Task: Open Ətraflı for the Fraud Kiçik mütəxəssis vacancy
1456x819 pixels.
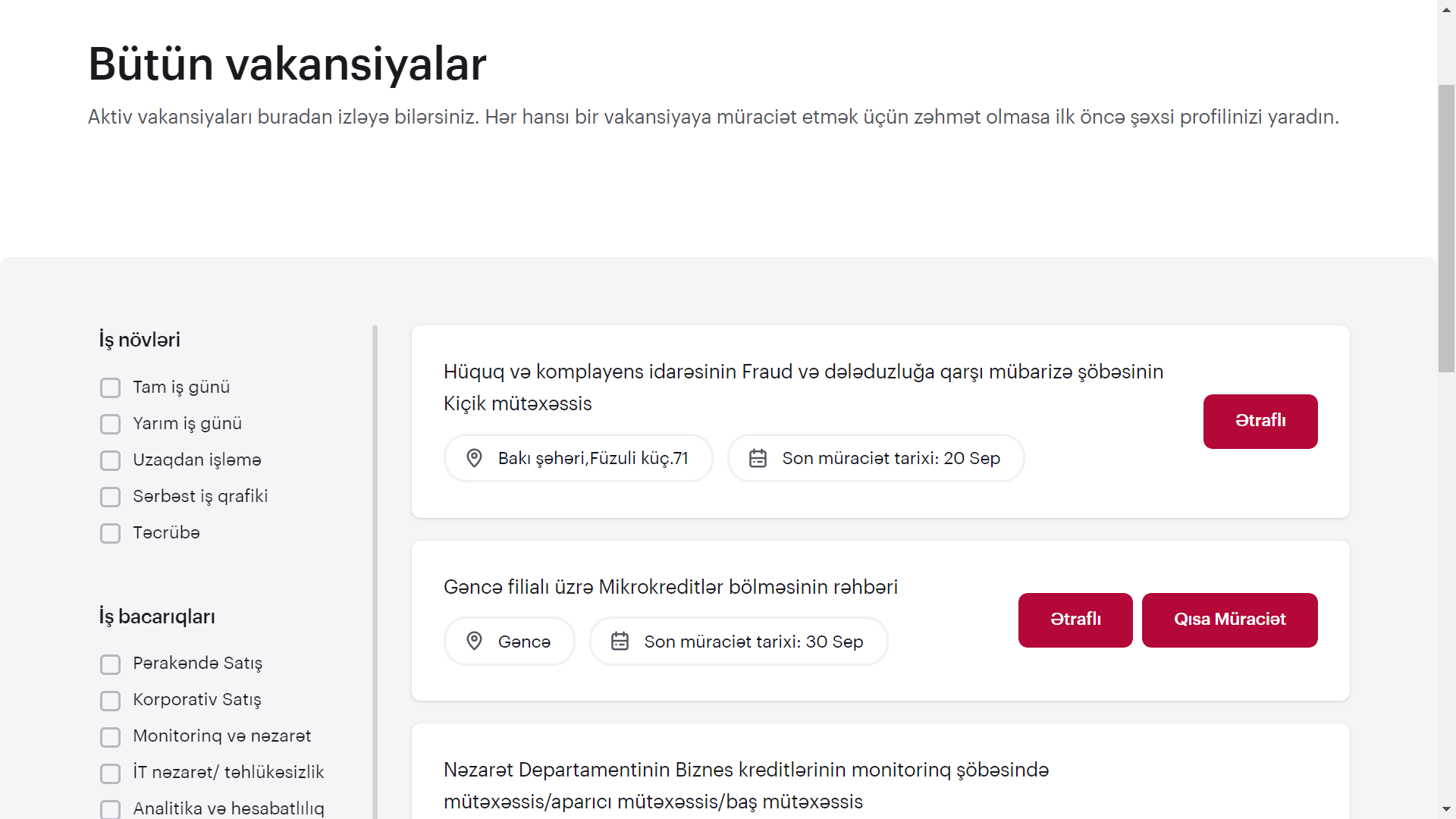Action: coord(1260,421)
